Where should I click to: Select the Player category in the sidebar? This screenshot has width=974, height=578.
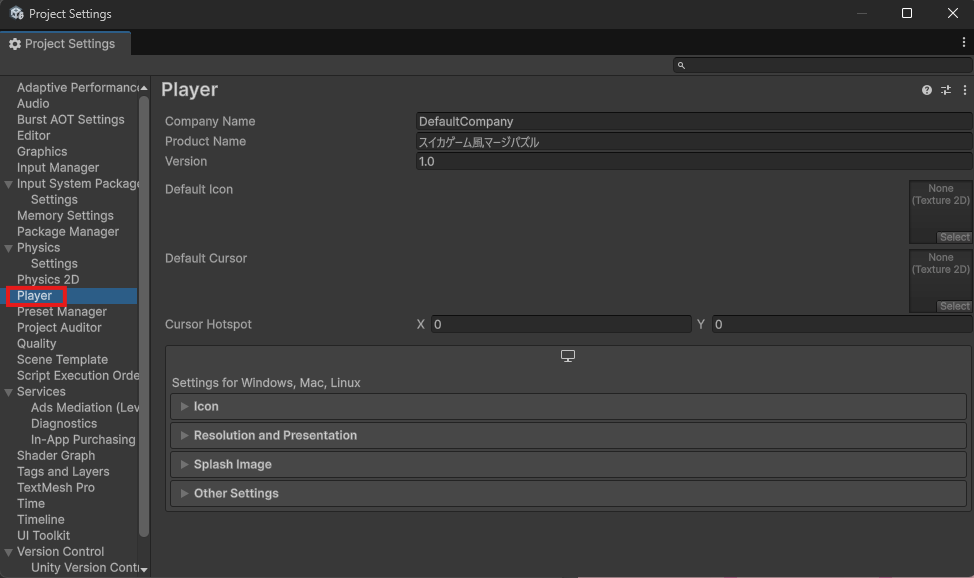coord(34,296)
